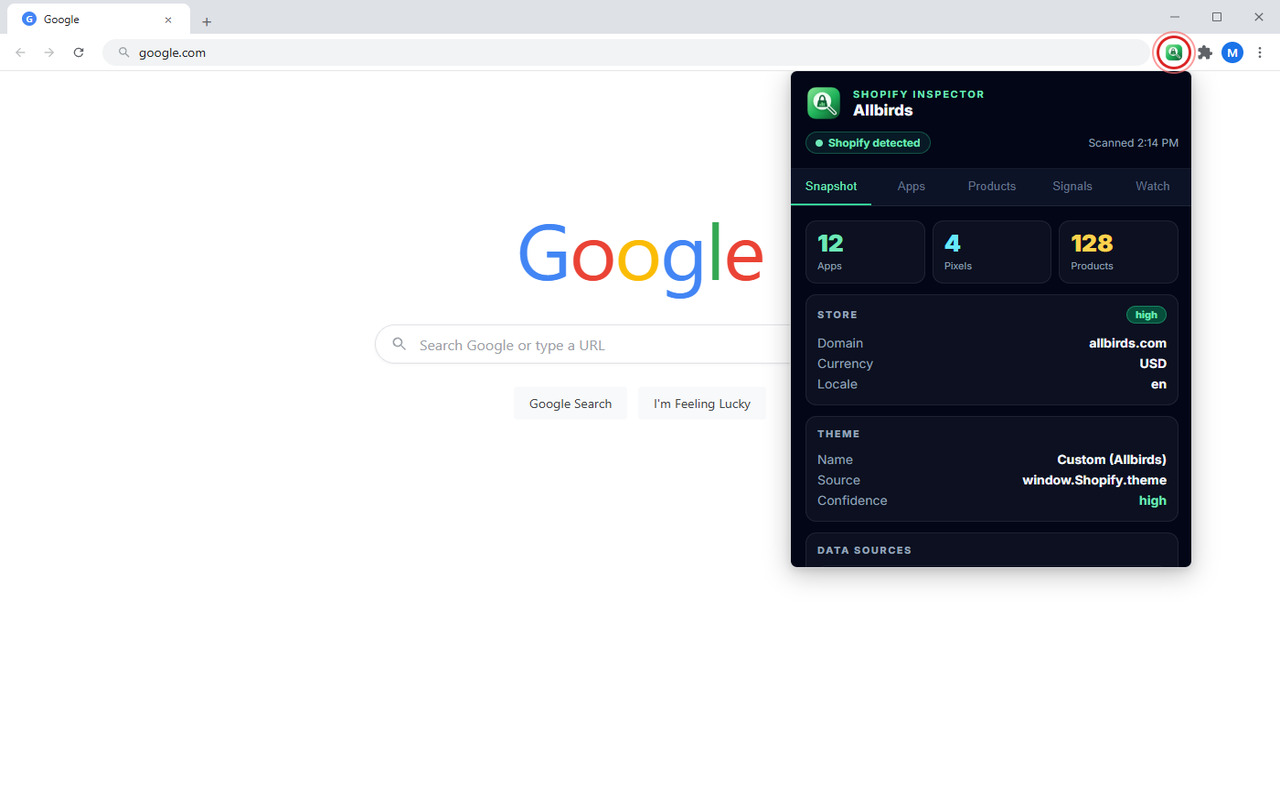Click the Shopify Inspector logo in popup
Viewport: 1280px width, 800px height.
[824, 102]
